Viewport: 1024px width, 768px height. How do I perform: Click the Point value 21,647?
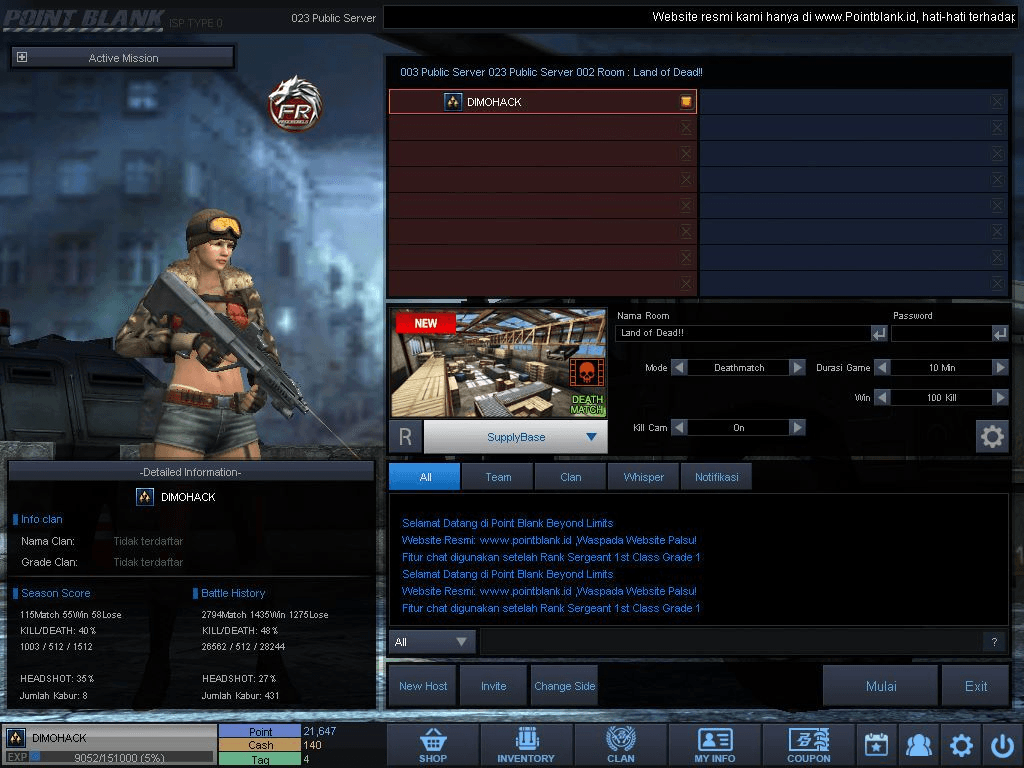(319, 731)
